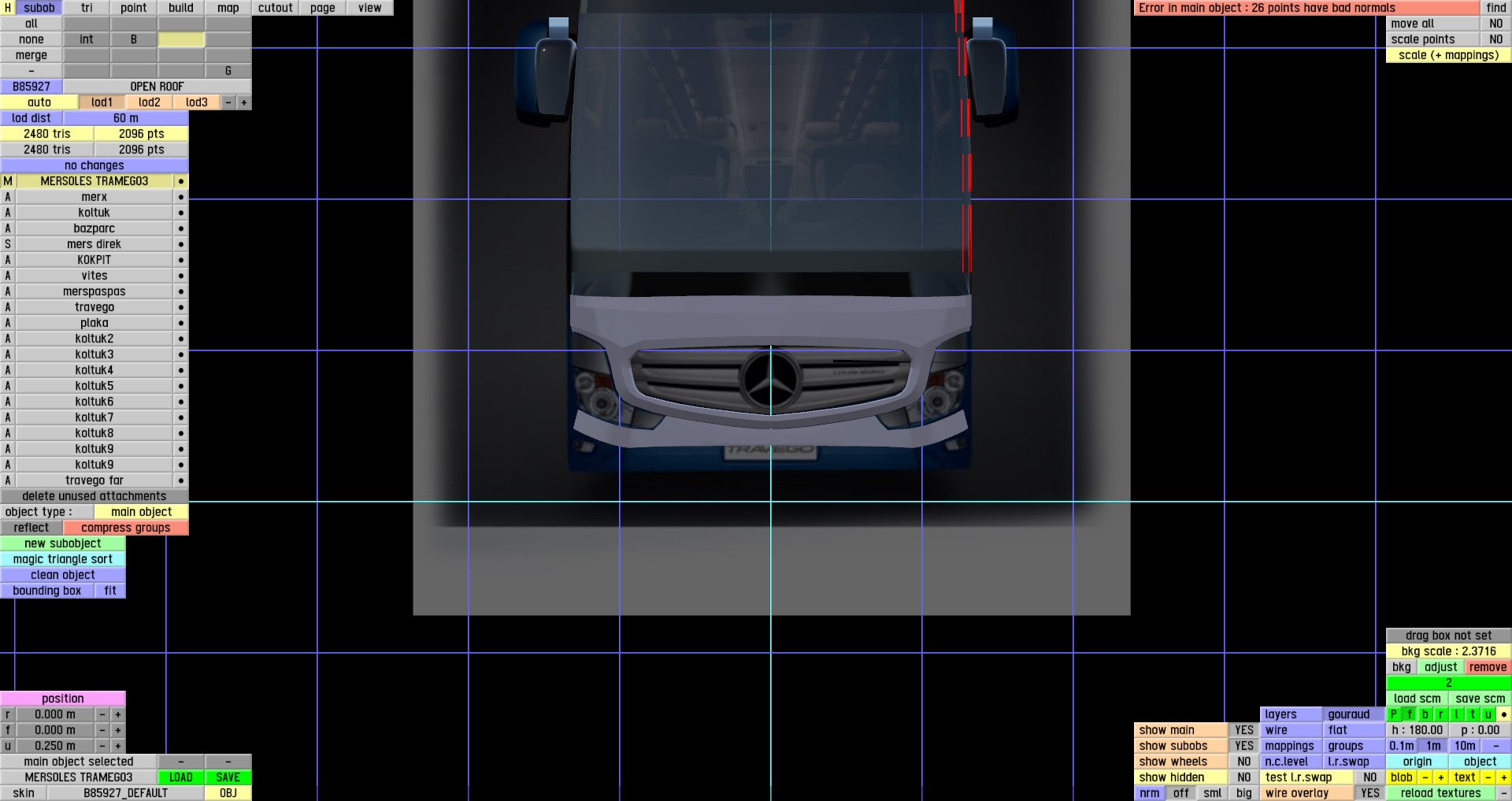
Task: Open the cutout tab
Action: pos(276,8)
